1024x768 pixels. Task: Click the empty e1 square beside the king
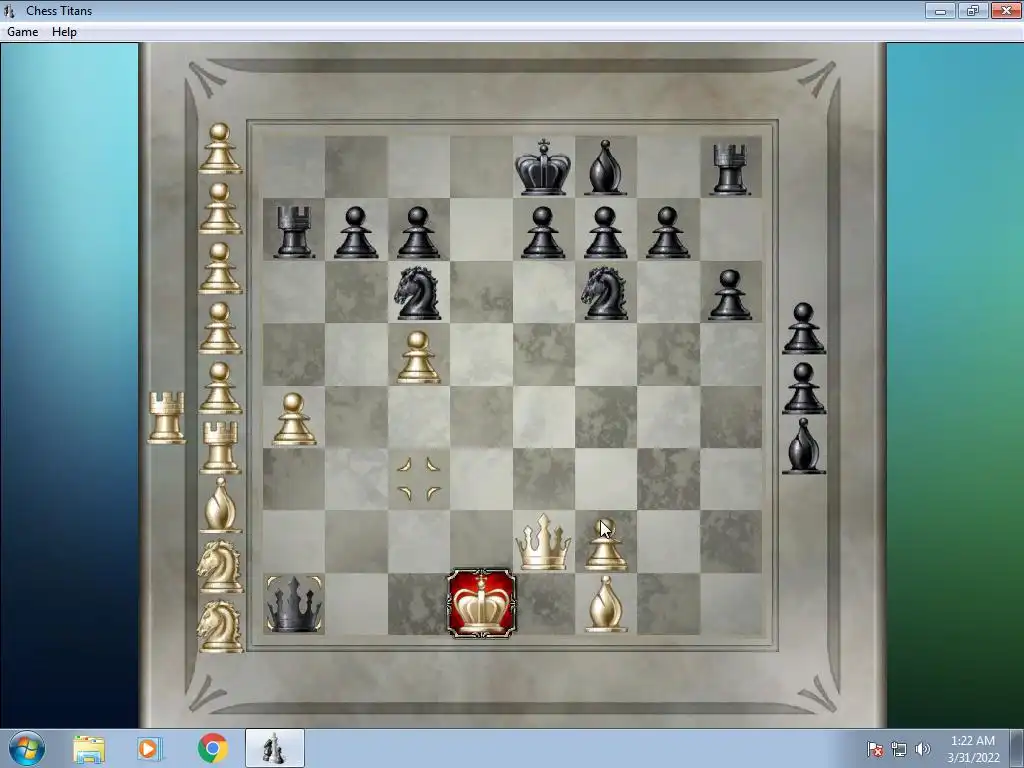[x=543, y=604]
